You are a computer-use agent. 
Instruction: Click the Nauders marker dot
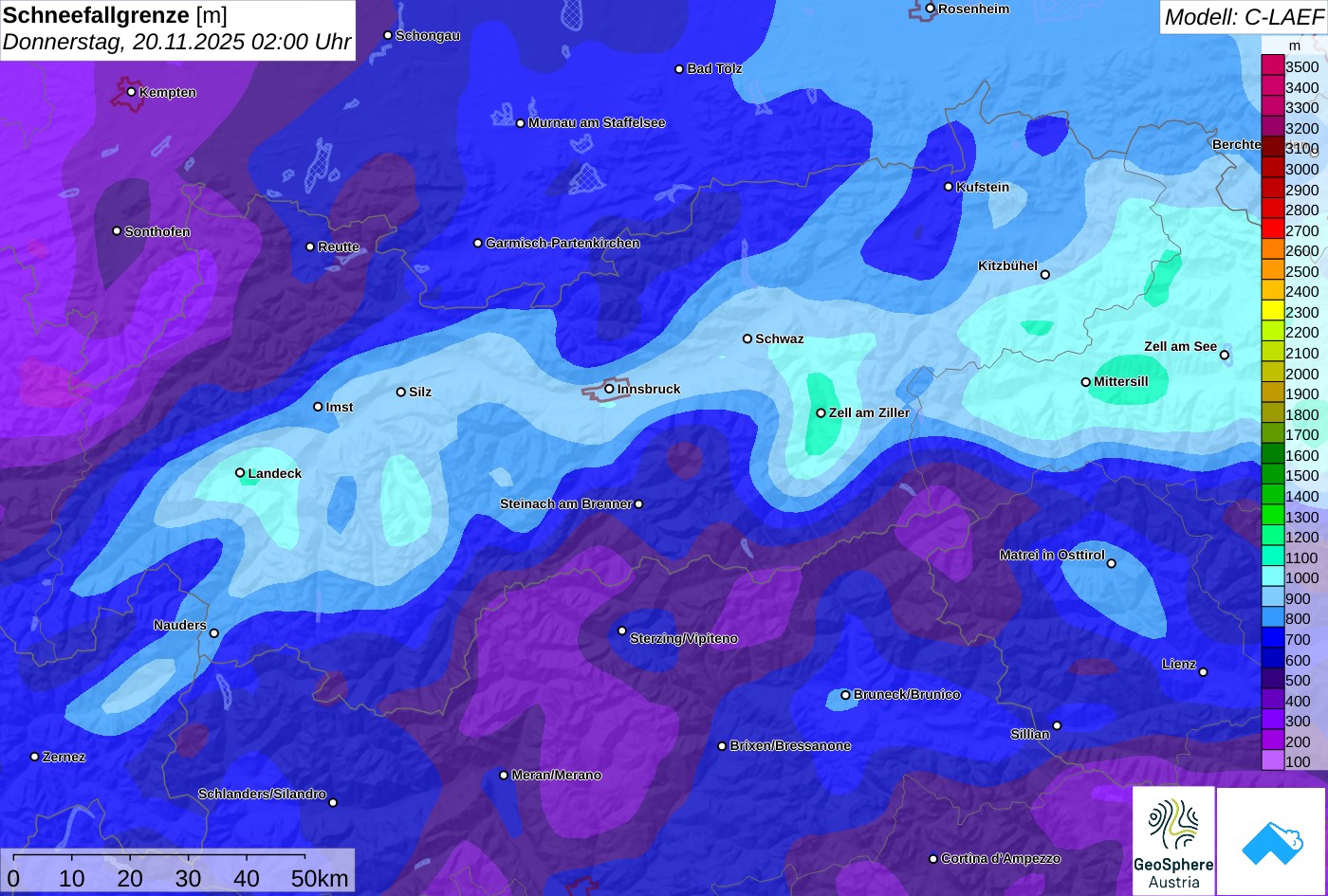point(213,633)
